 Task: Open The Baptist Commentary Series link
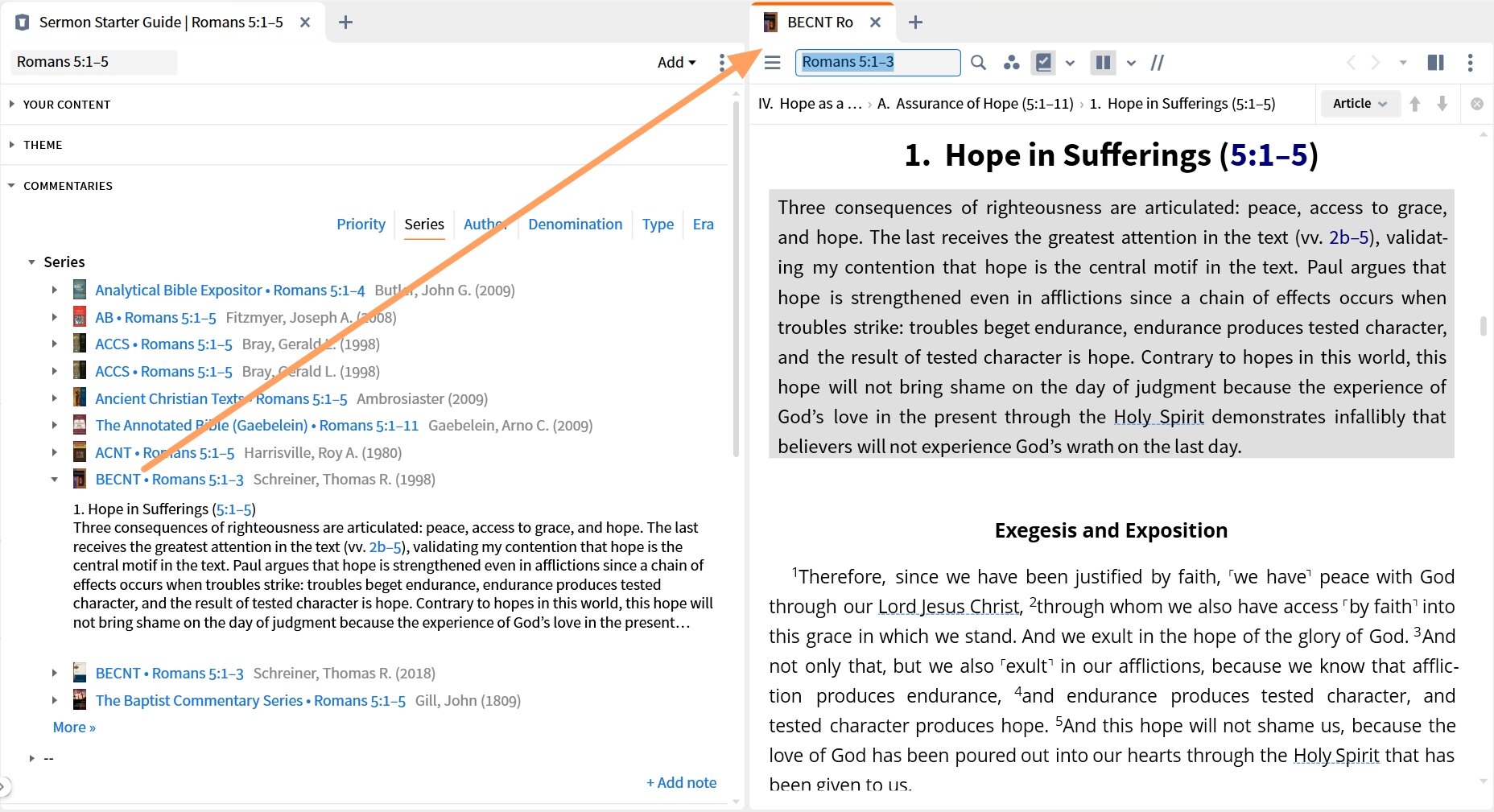point(250,701)
